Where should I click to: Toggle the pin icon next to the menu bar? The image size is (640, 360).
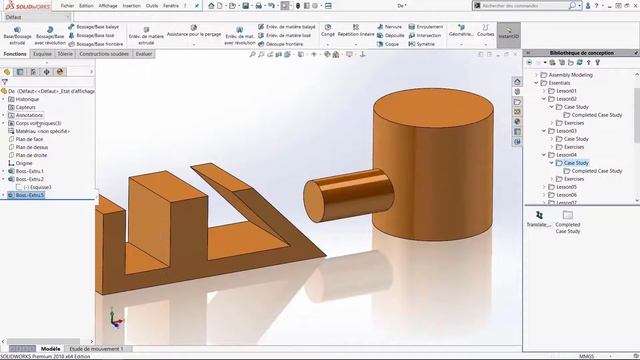point(197,6)
